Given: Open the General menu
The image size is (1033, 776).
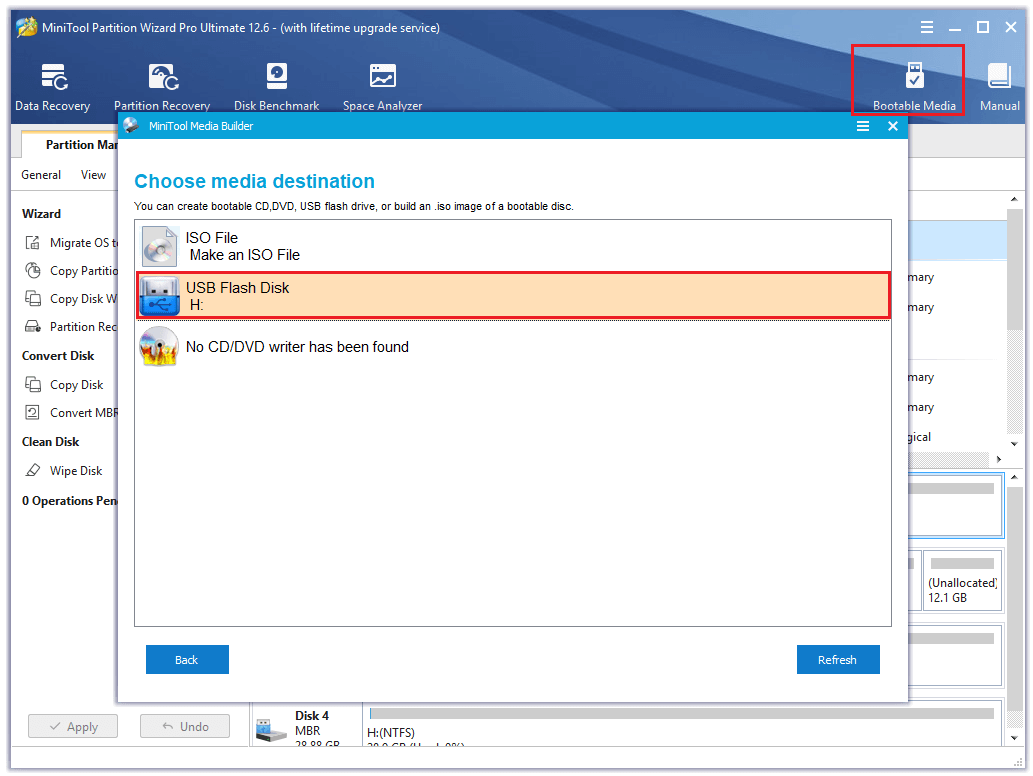Looking at the screenshot, I should point(41,175).
